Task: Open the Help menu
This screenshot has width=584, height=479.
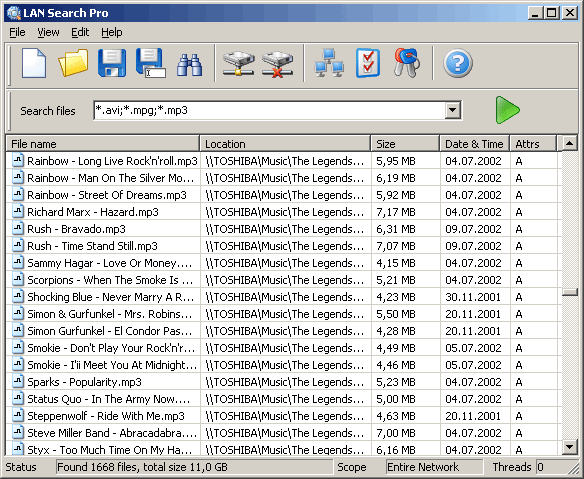Action: [x=112, y=32]
